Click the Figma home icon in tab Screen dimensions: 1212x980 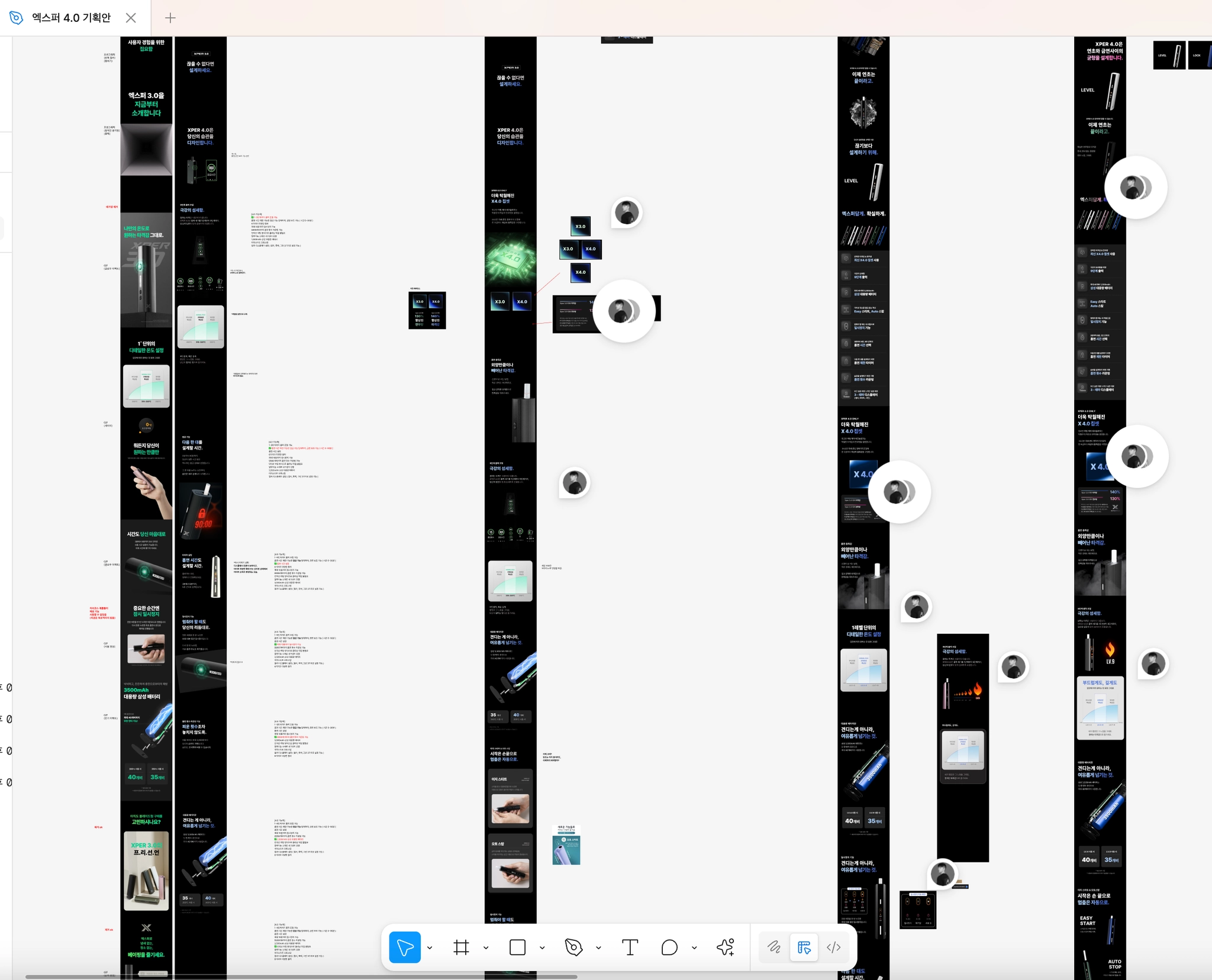coord(16,18)
